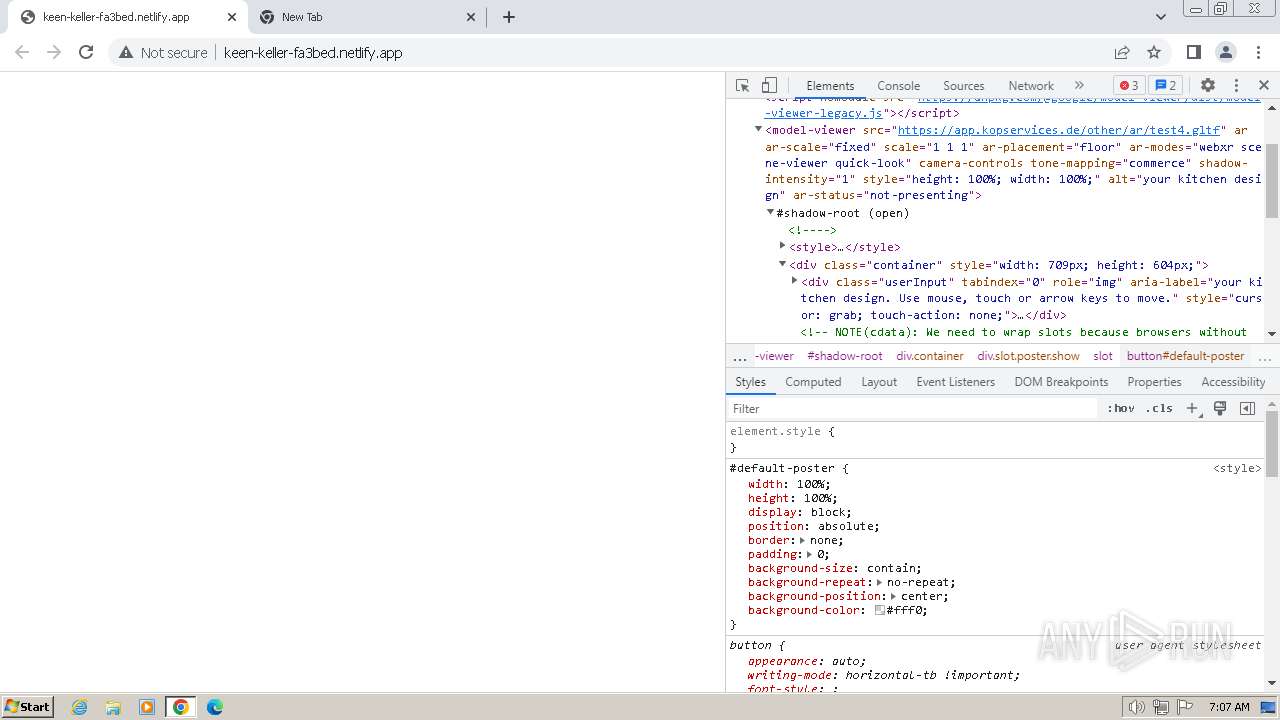
Task: Select the button#default-poster breadcrumb
Action: (x=1185, y=356)
